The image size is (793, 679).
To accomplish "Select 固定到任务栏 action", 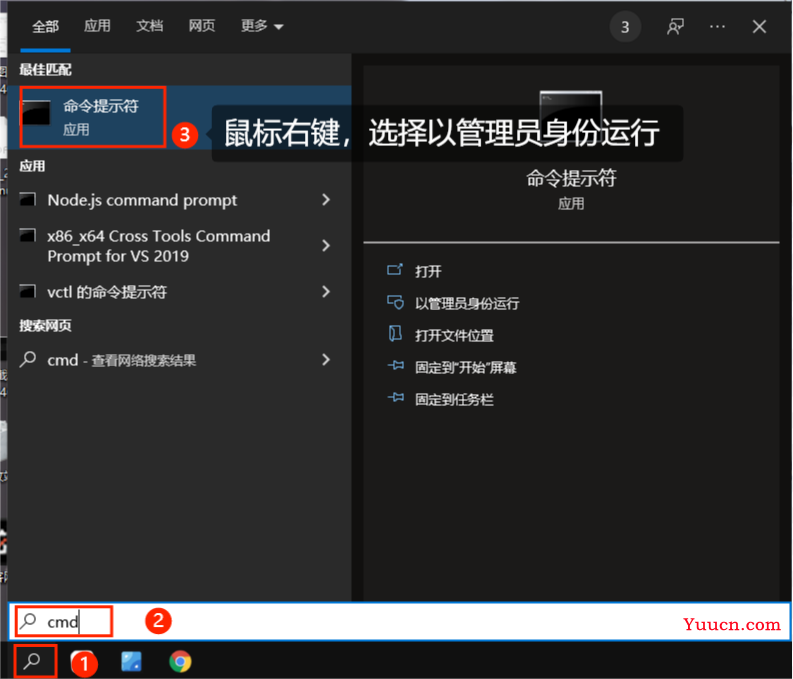I will [x=454, y=399].
